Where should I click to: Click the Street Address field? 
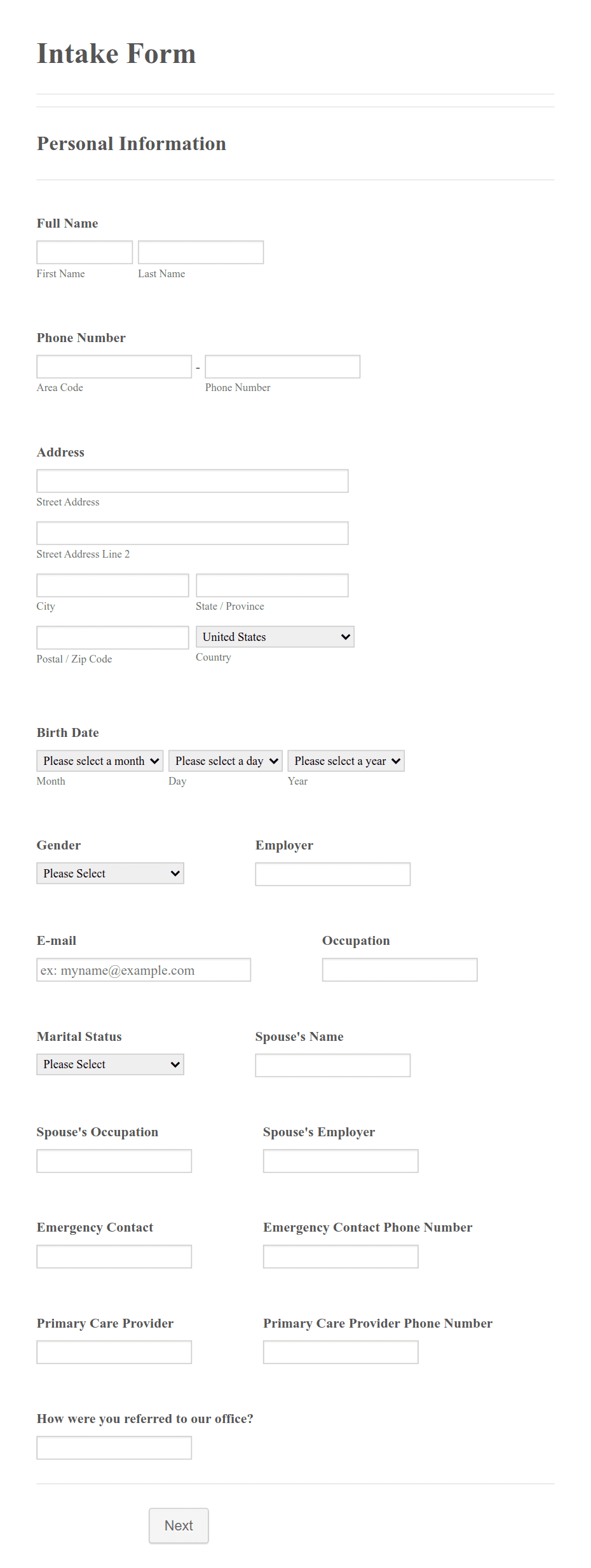tap(192, 481)
